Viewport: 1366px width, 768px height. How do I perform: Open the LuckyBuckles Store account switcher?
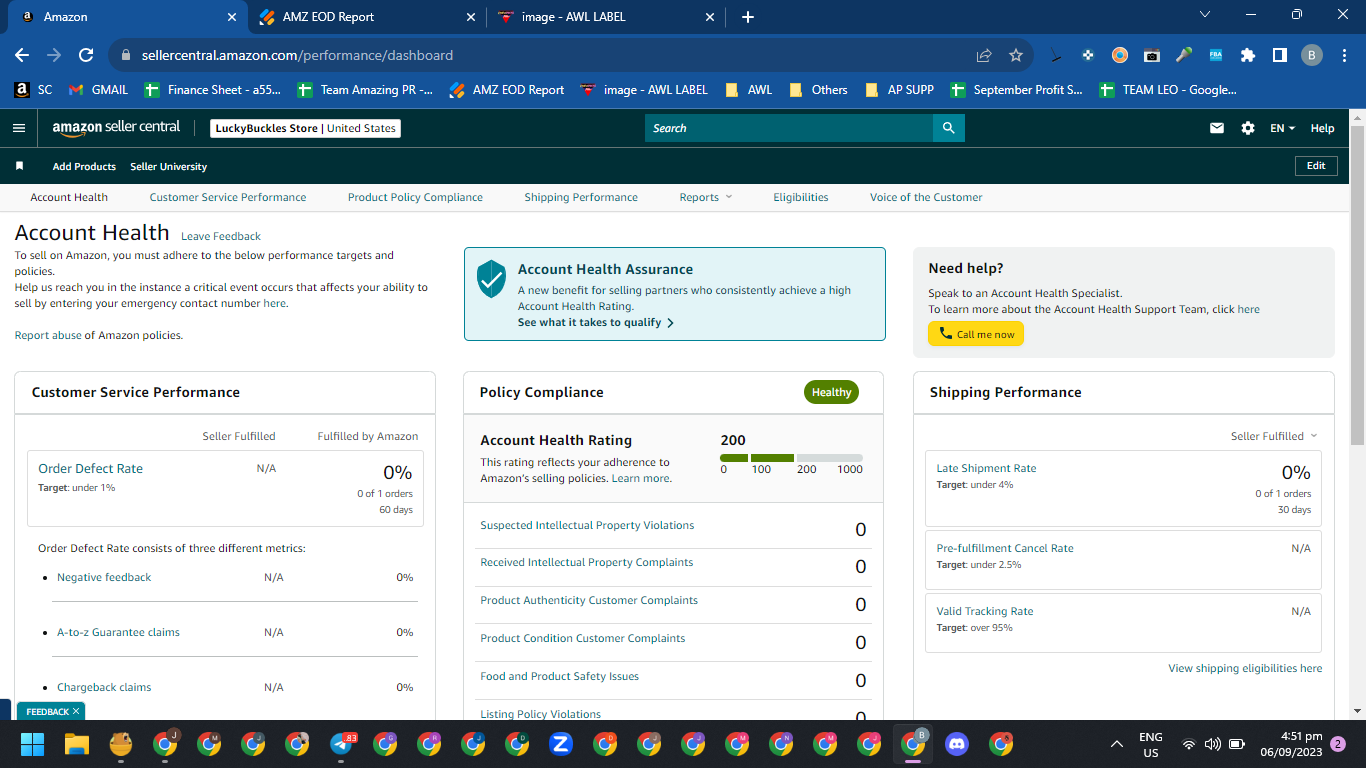[306, 128]
